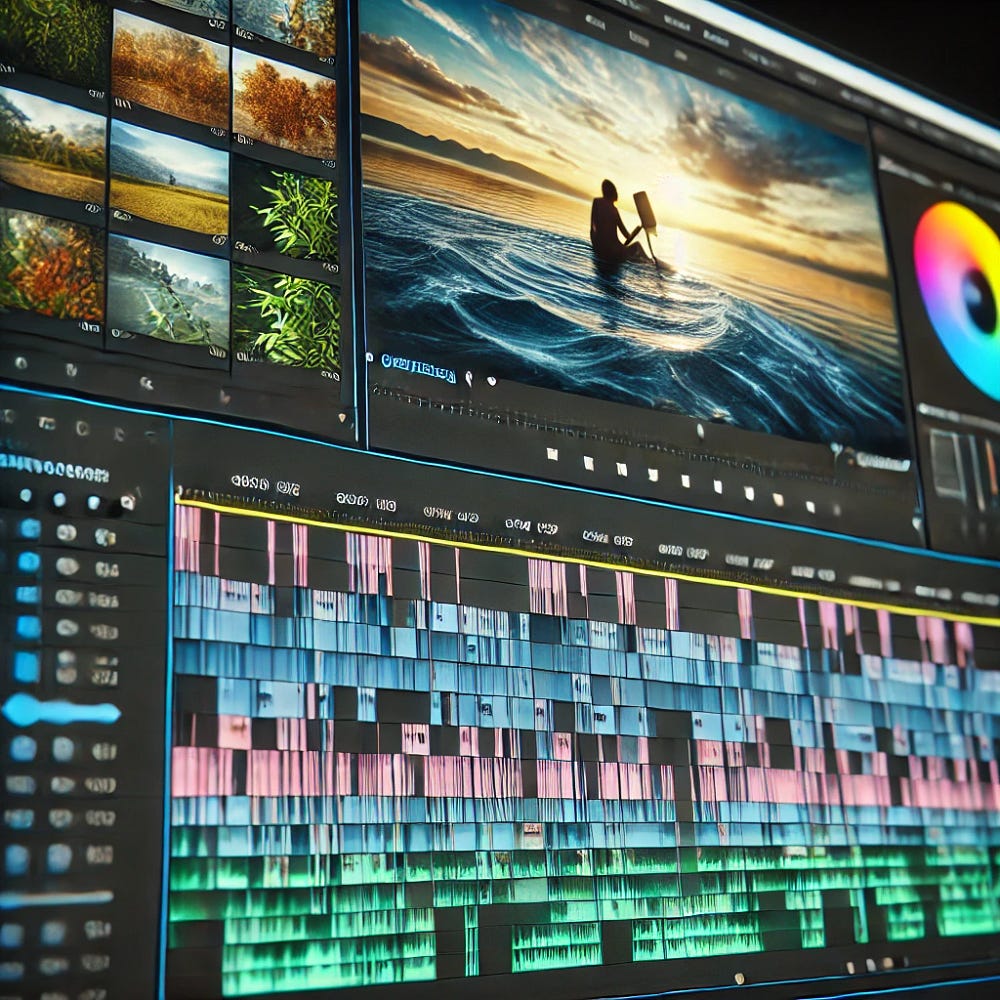Open the orange tree against blue sky thumbnail
Image resolution: width=1000 pixels, height=1000 pixels.
pos(284,103)
